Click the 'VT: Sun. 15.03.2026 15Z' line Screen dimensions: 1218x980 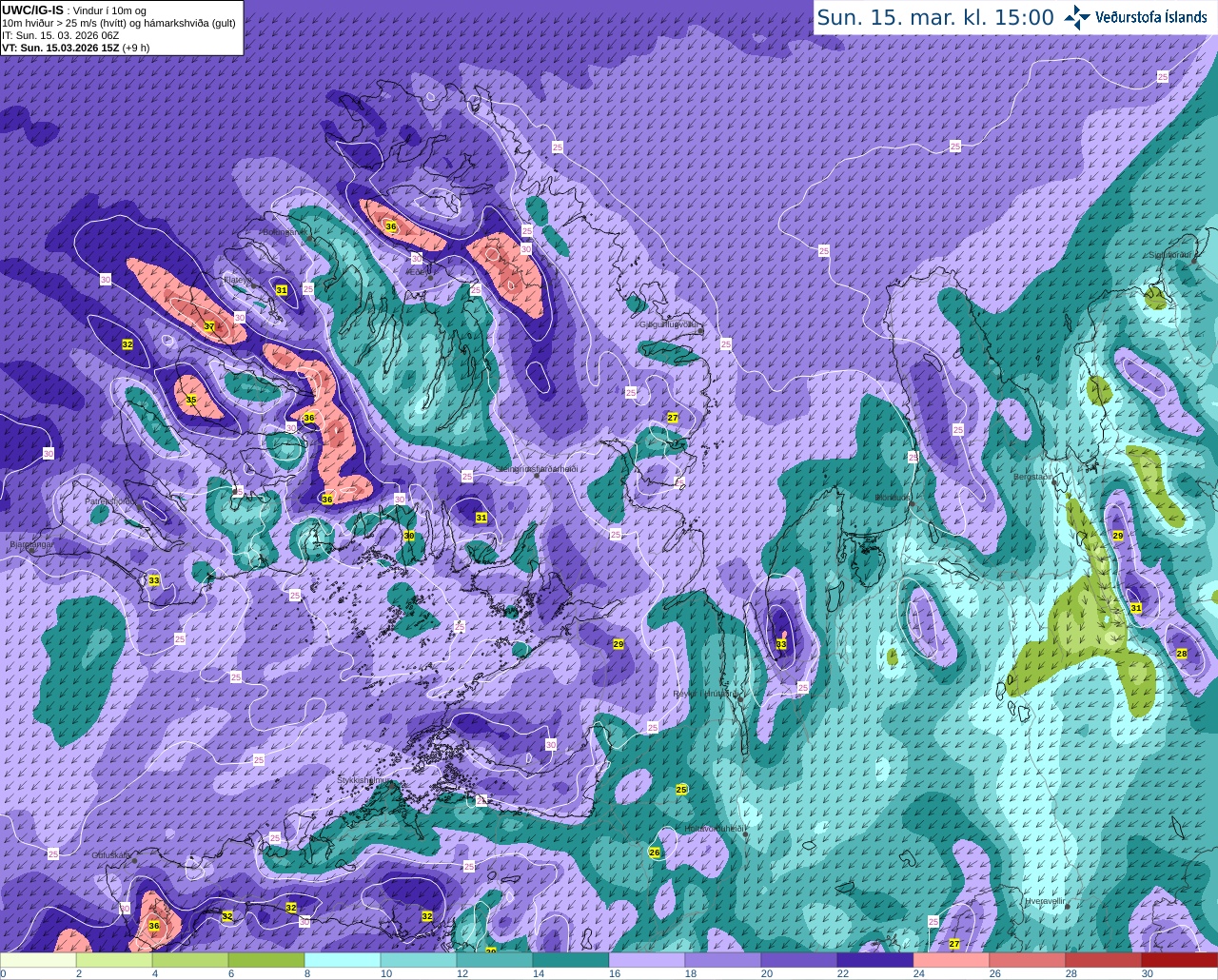pyautogui.click(x=61, y=47)
